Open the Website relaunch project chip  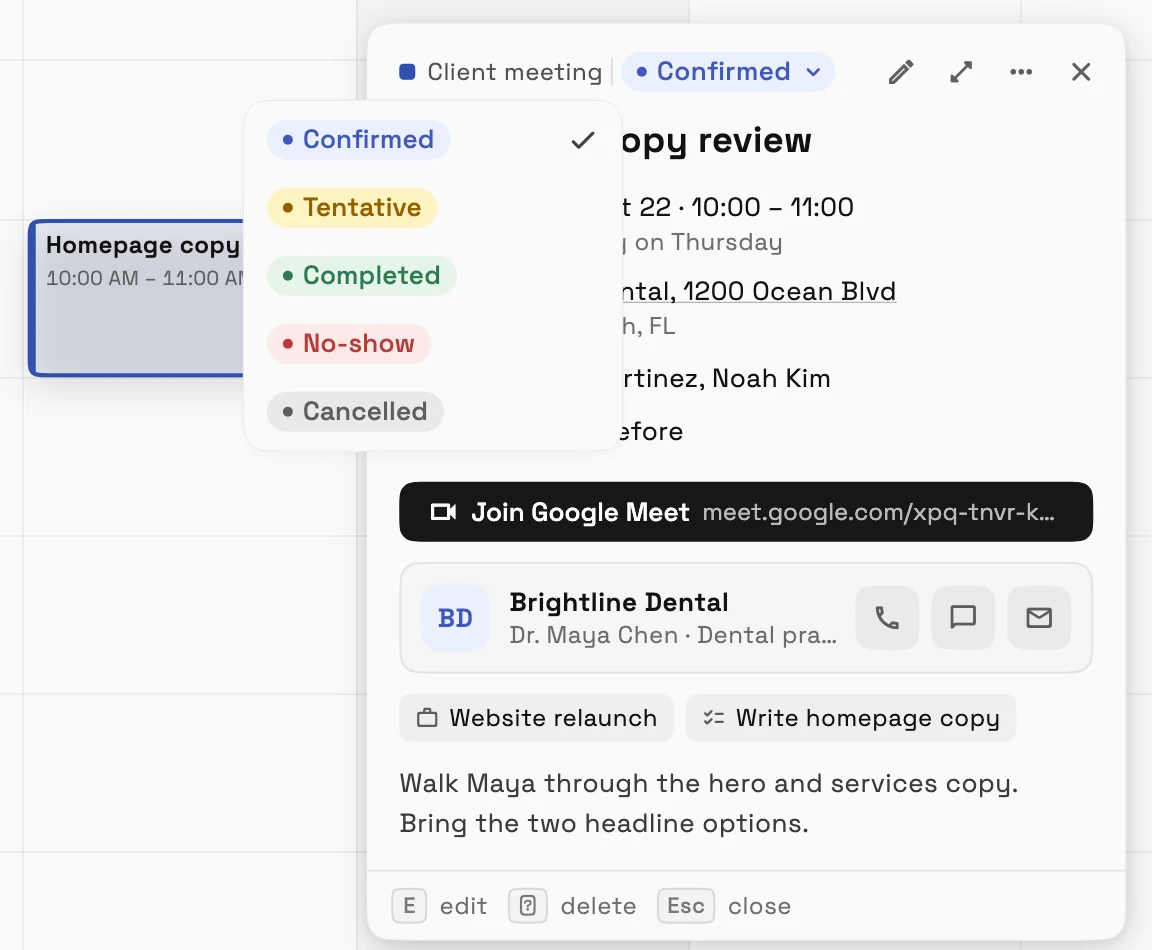pos(536,718)
